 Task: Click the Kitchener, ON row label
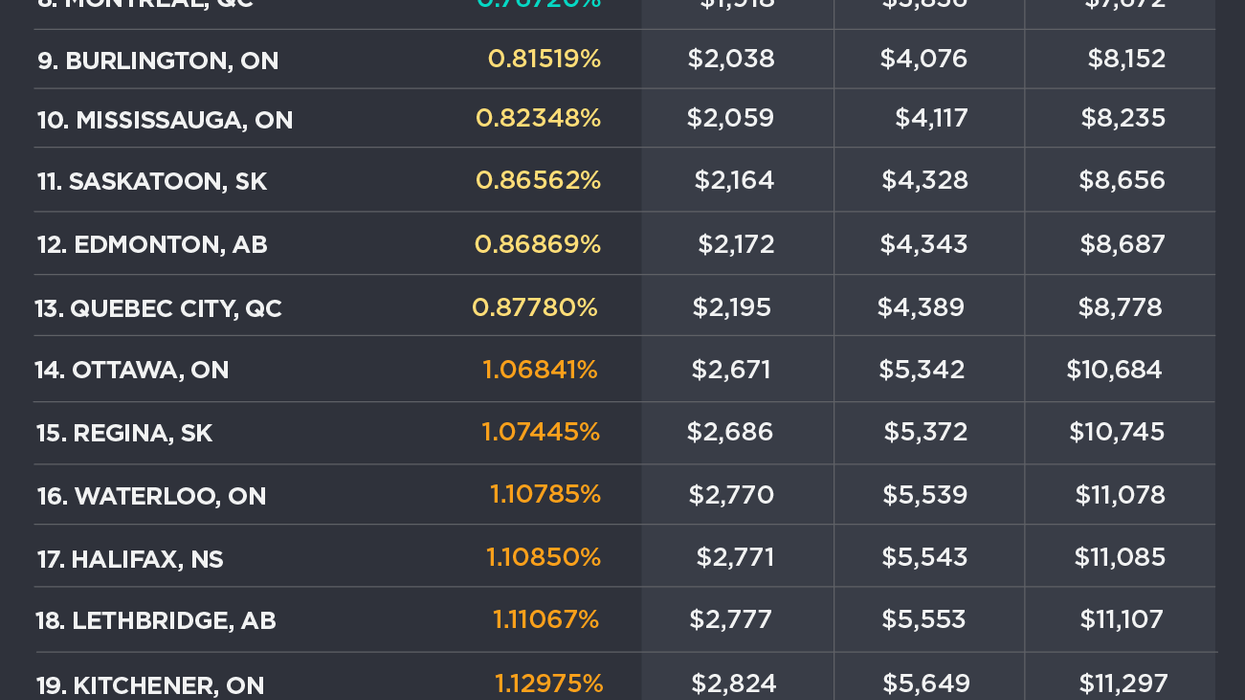[150, 686]
